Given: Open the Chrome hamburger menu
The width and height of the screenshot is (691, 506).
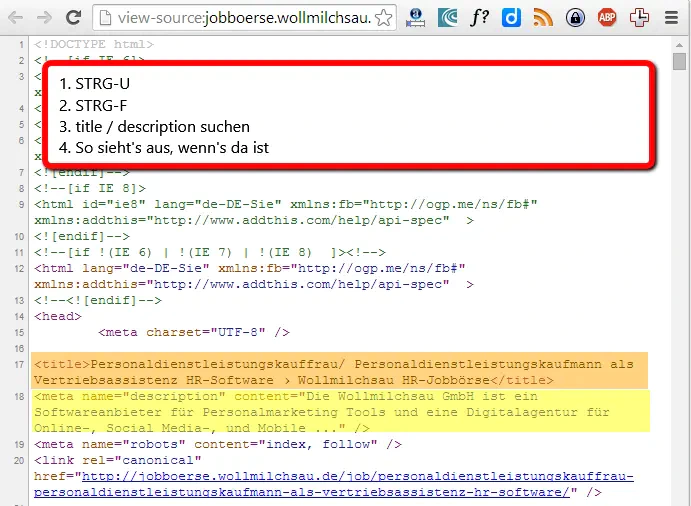Looking at the screenshot, I should pos(672,18).
